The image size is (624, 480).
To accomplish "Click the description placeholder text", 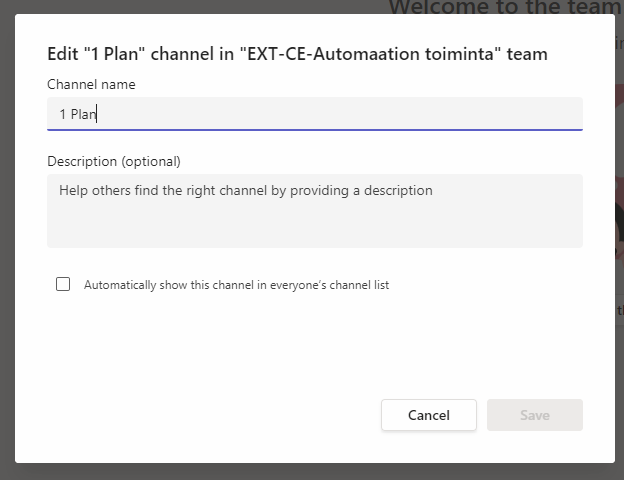I will 246,191.
